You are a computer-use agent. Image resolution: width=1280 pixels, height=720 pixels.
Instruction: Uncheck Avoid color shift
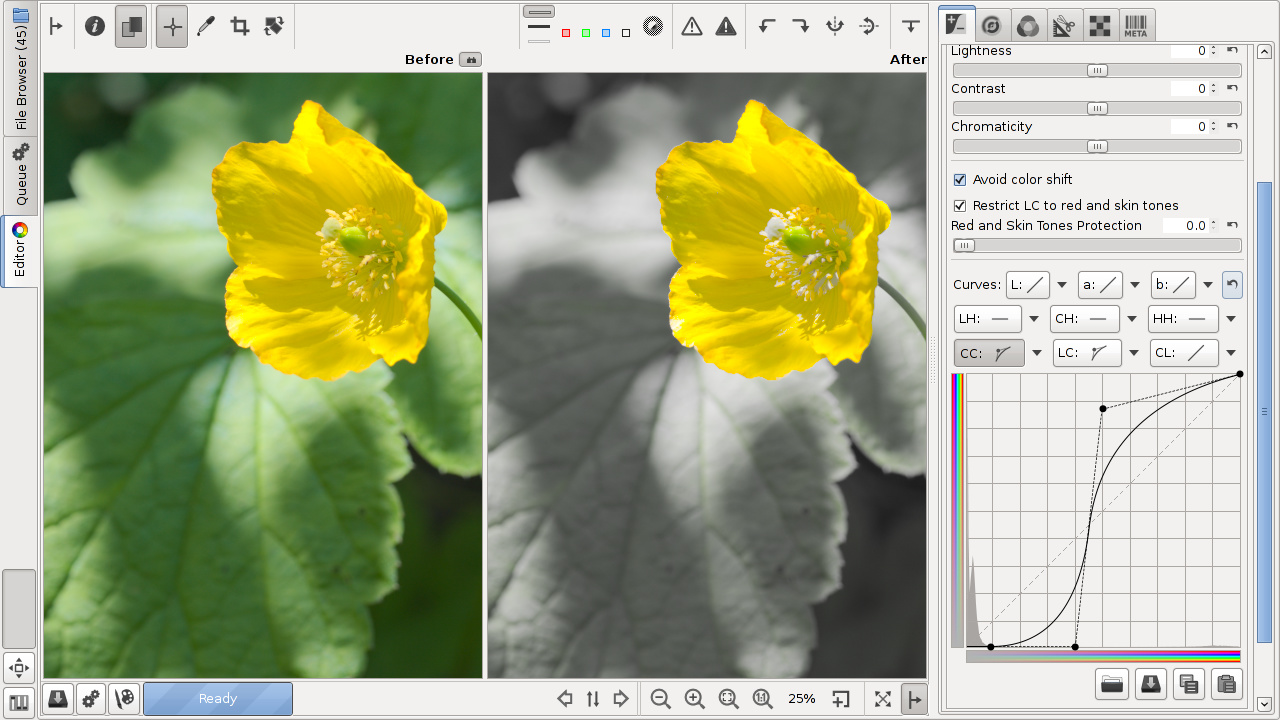click(960, 180)
